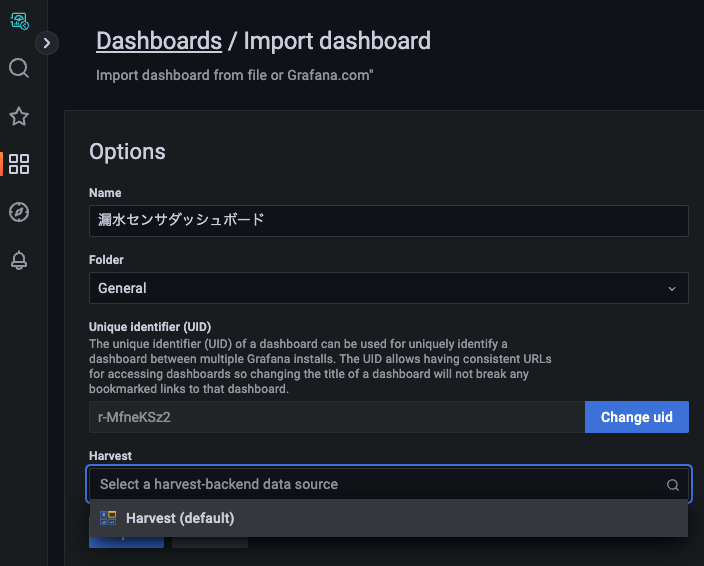Focus the harvest-backend data source selector
Viewport: 704px width, 566px height.
pyautogui.click(x=378, y=484)
